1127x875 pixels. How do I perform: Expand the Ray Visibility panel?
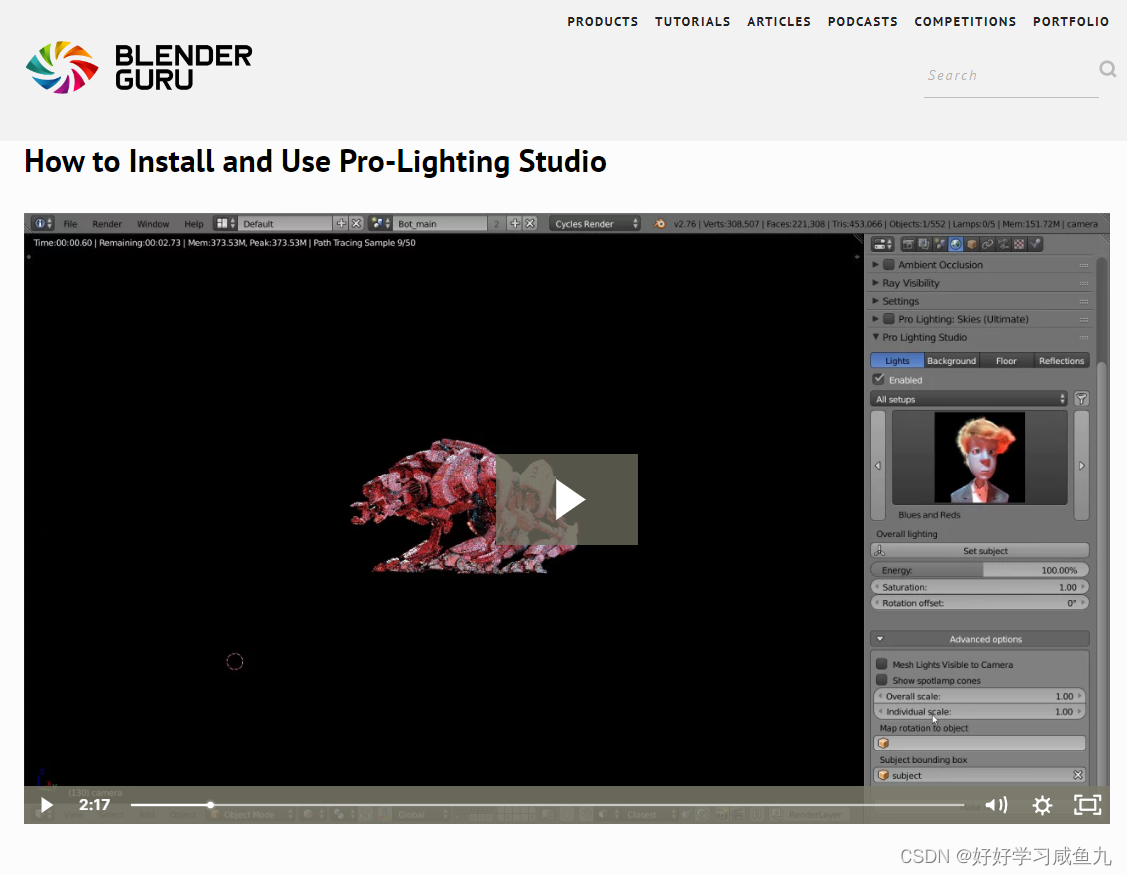pos(875,283)
